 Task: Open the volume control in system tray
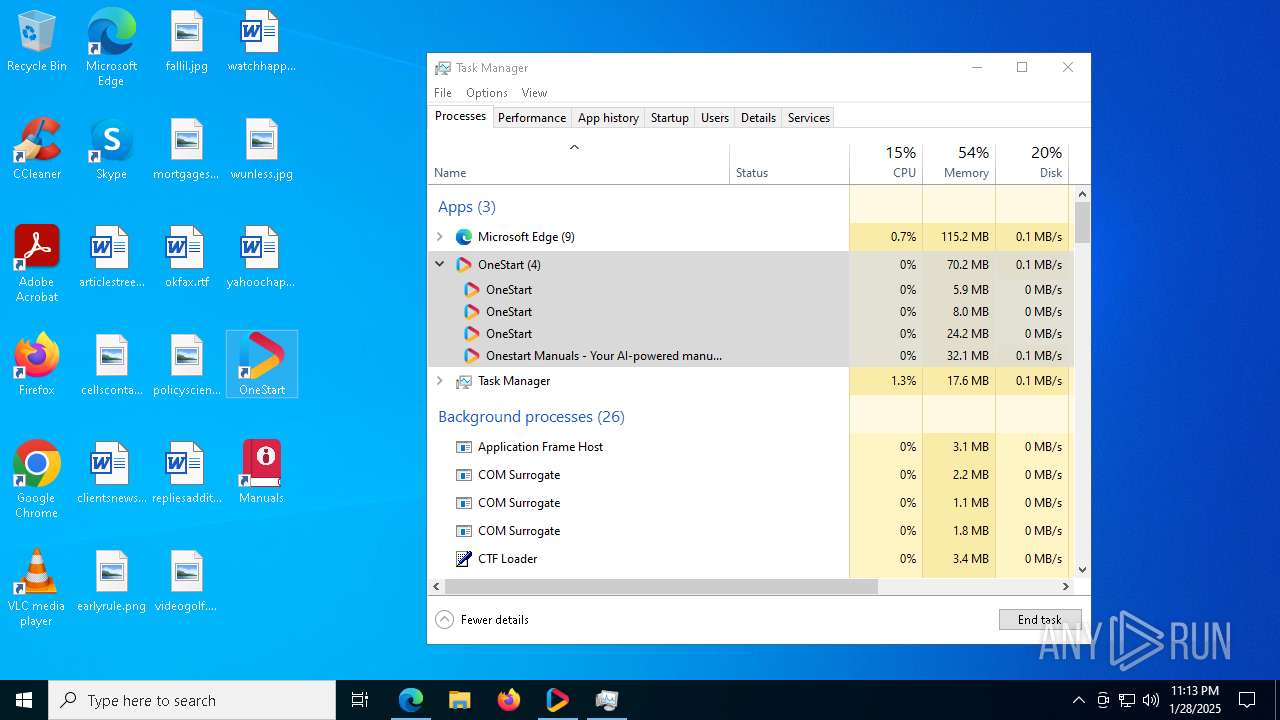1151,700
